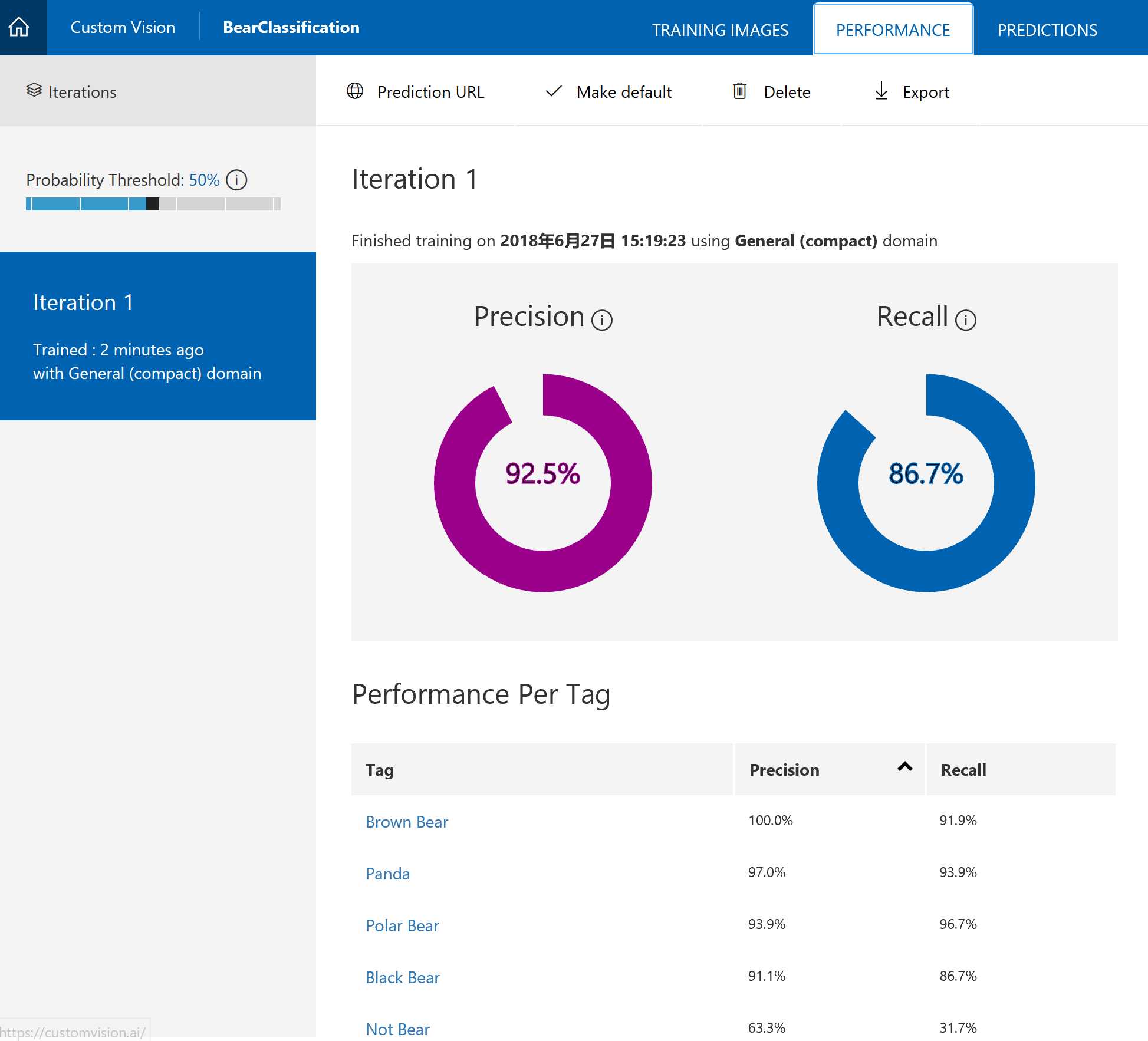Click the home icon in top-left
This screenshot has width=1148, height=1041.
pos(19,26)
